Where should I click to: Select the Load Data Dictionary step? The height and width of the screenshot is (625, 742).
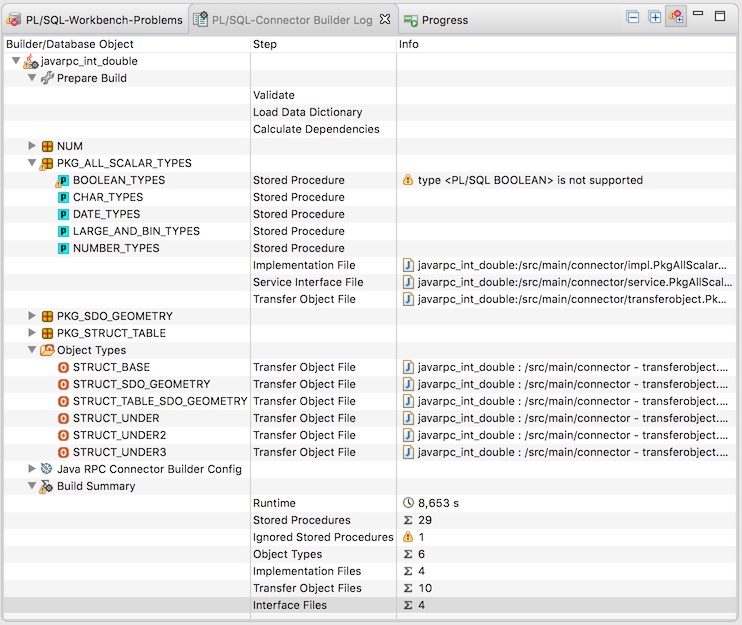tap(308, 112)
